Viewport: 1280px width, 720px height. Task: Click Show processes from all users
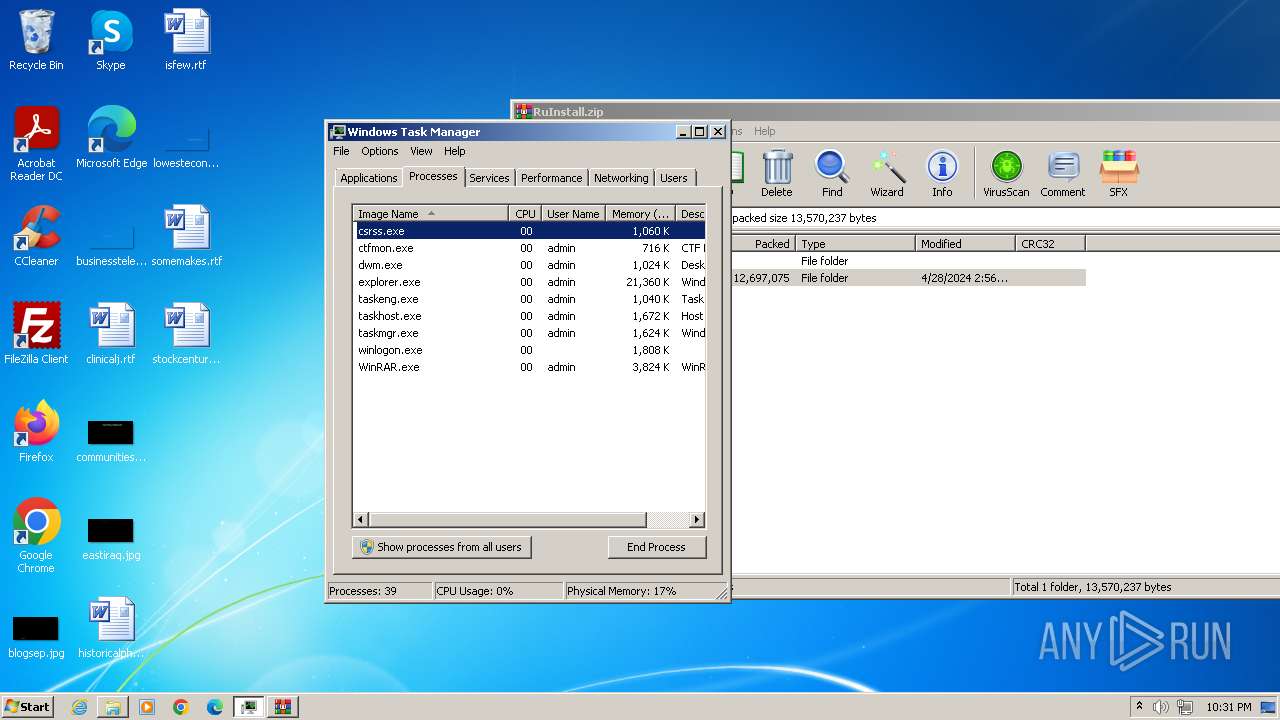[x=442, y=547]
